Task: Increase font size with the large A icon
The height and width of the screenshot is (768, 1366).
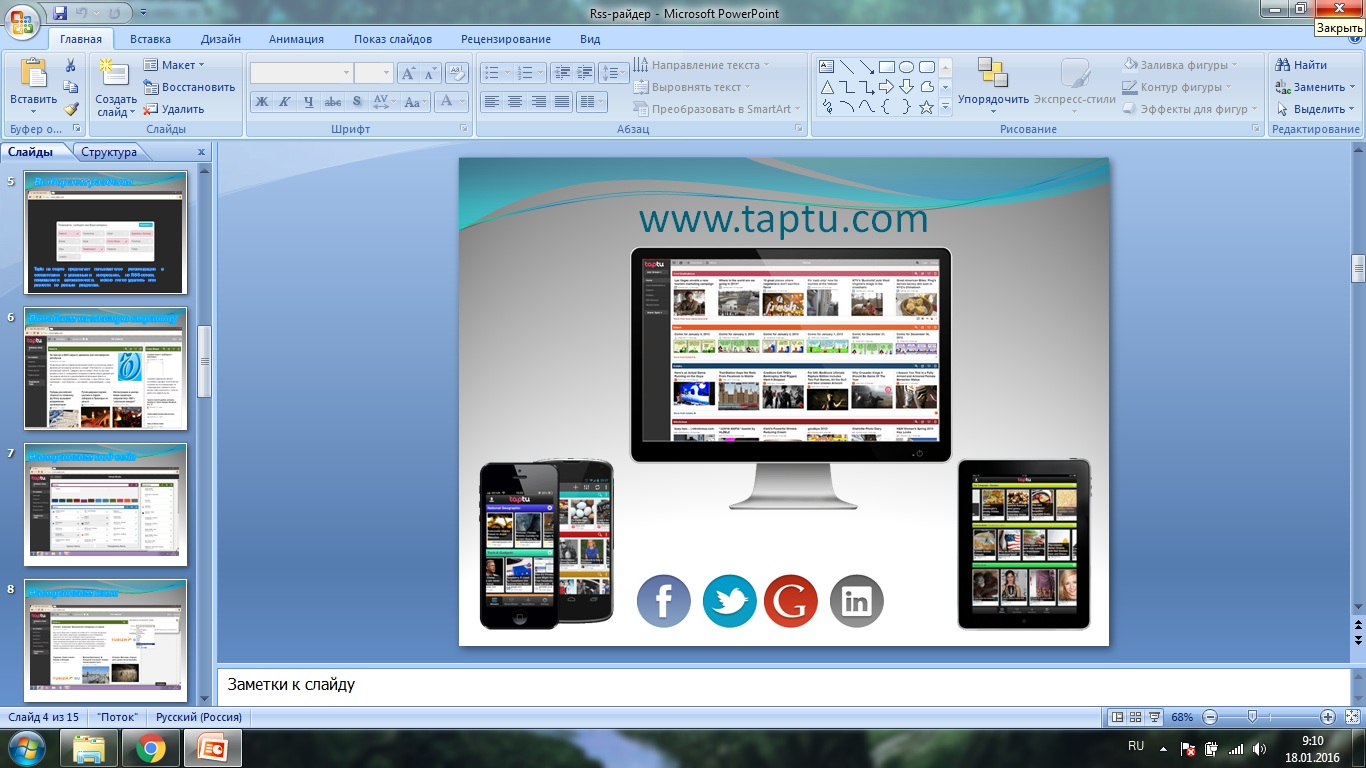Action: click(408, 73)
